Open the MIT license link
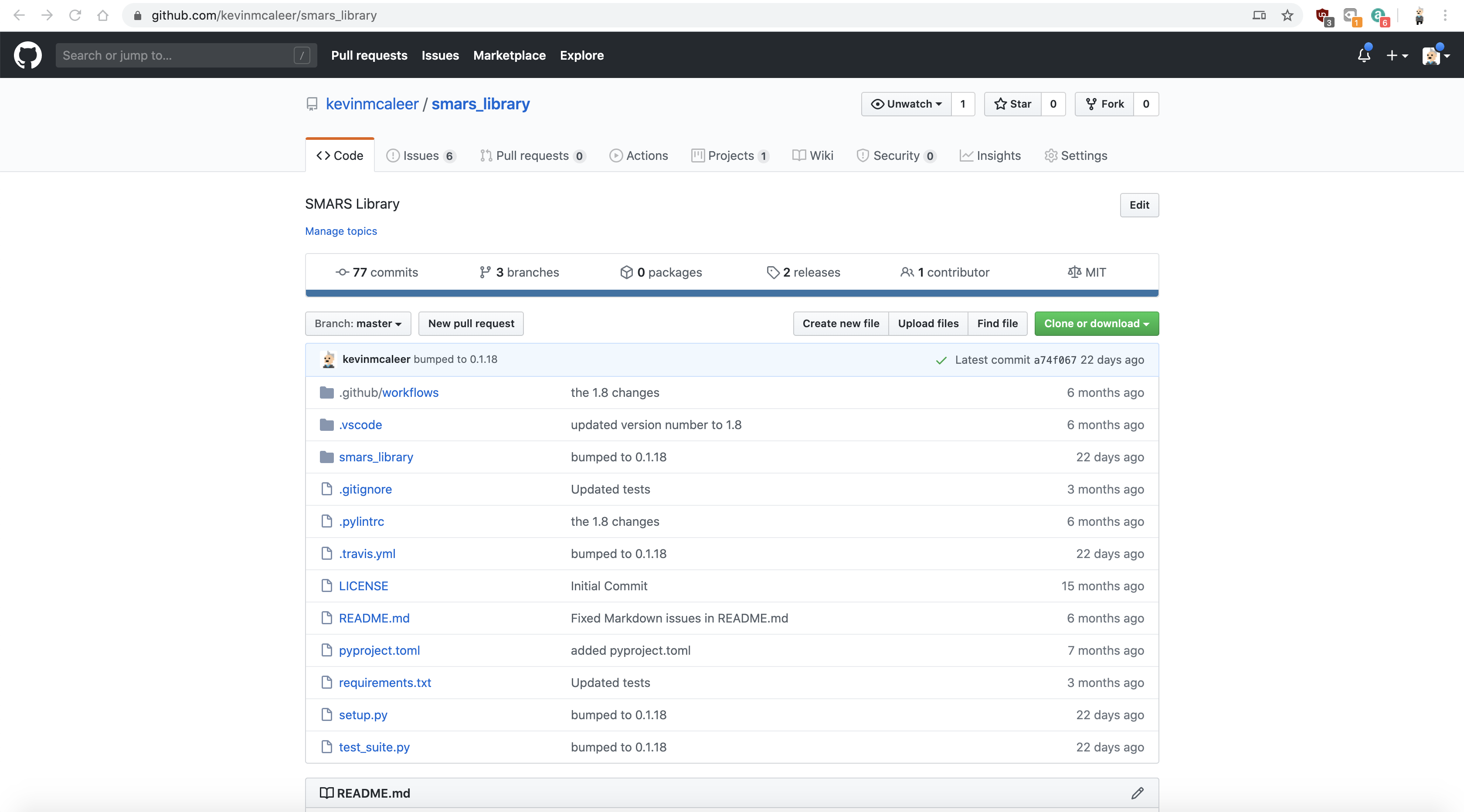The width and height of the screenshot is (1464, 812). click(x=1087, y=272)
